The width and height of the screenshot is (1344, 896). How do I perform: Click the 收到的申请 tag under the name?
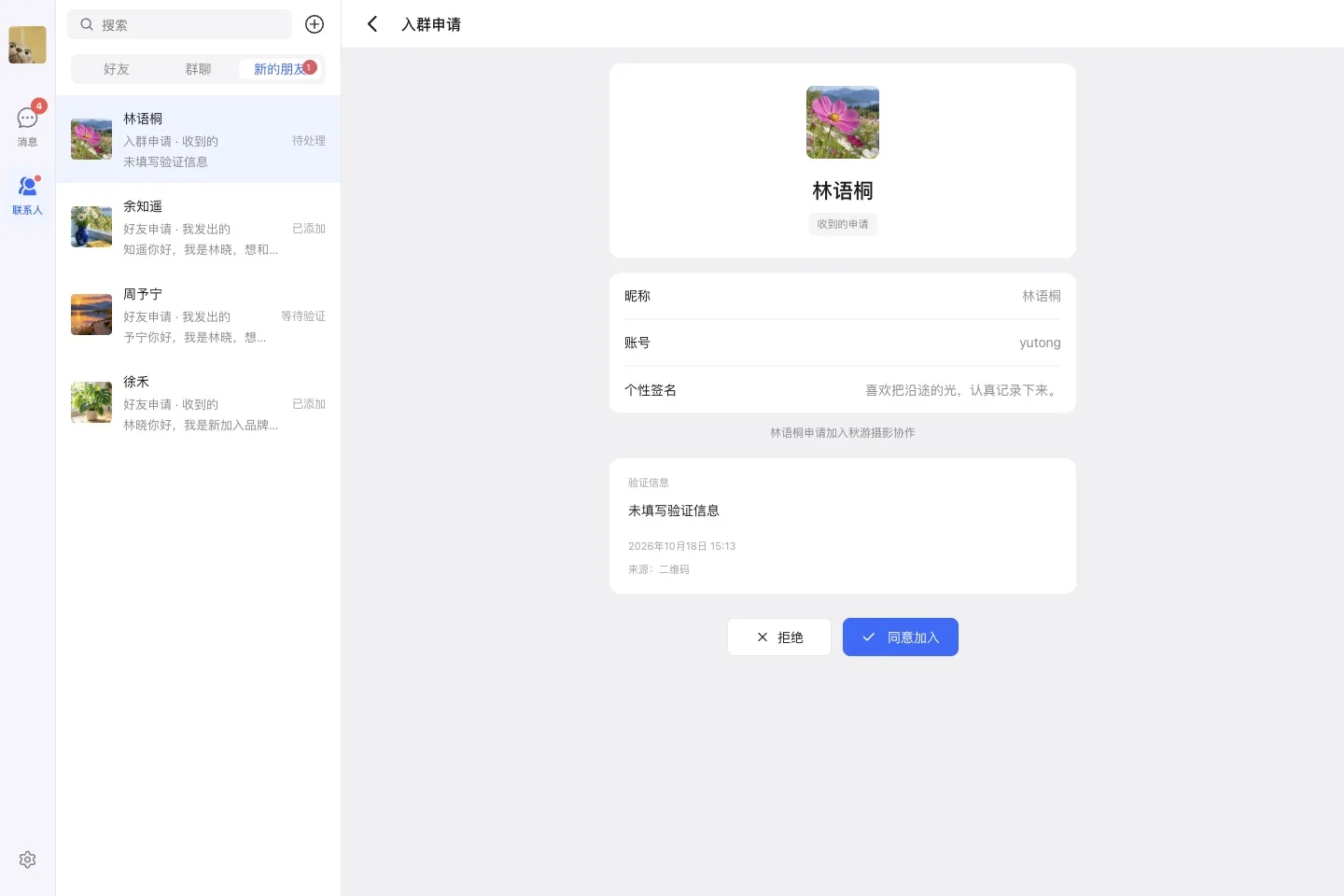843,224
